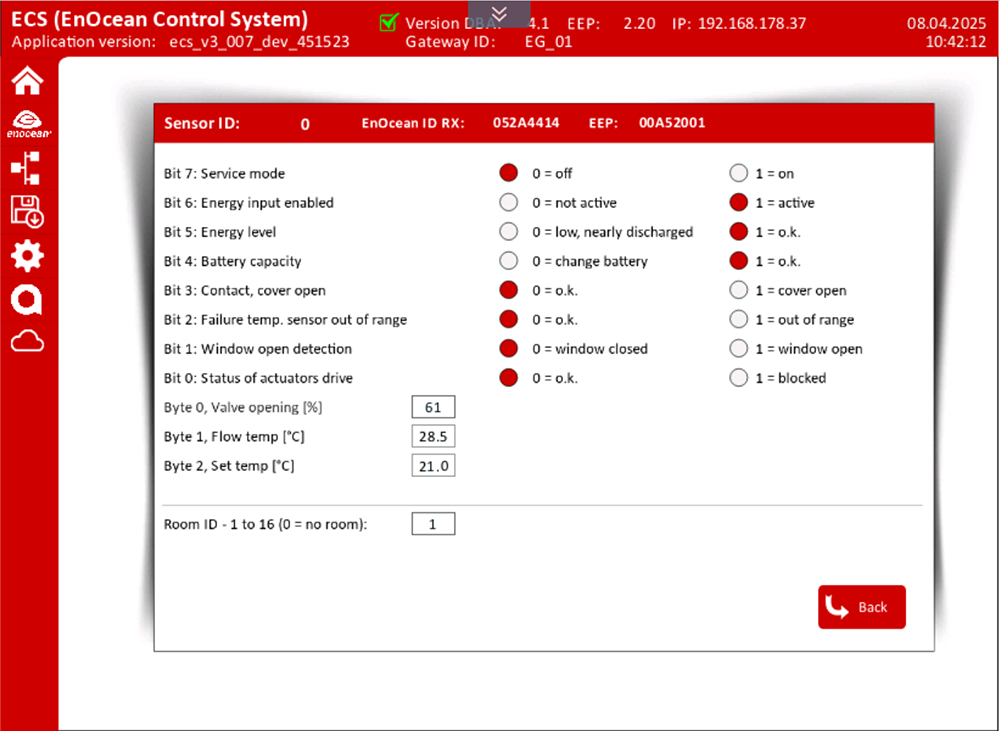Viewport: 1000px width, 731px height.
Task: Click the Set temp value field
Action: (x=433, y=466)
